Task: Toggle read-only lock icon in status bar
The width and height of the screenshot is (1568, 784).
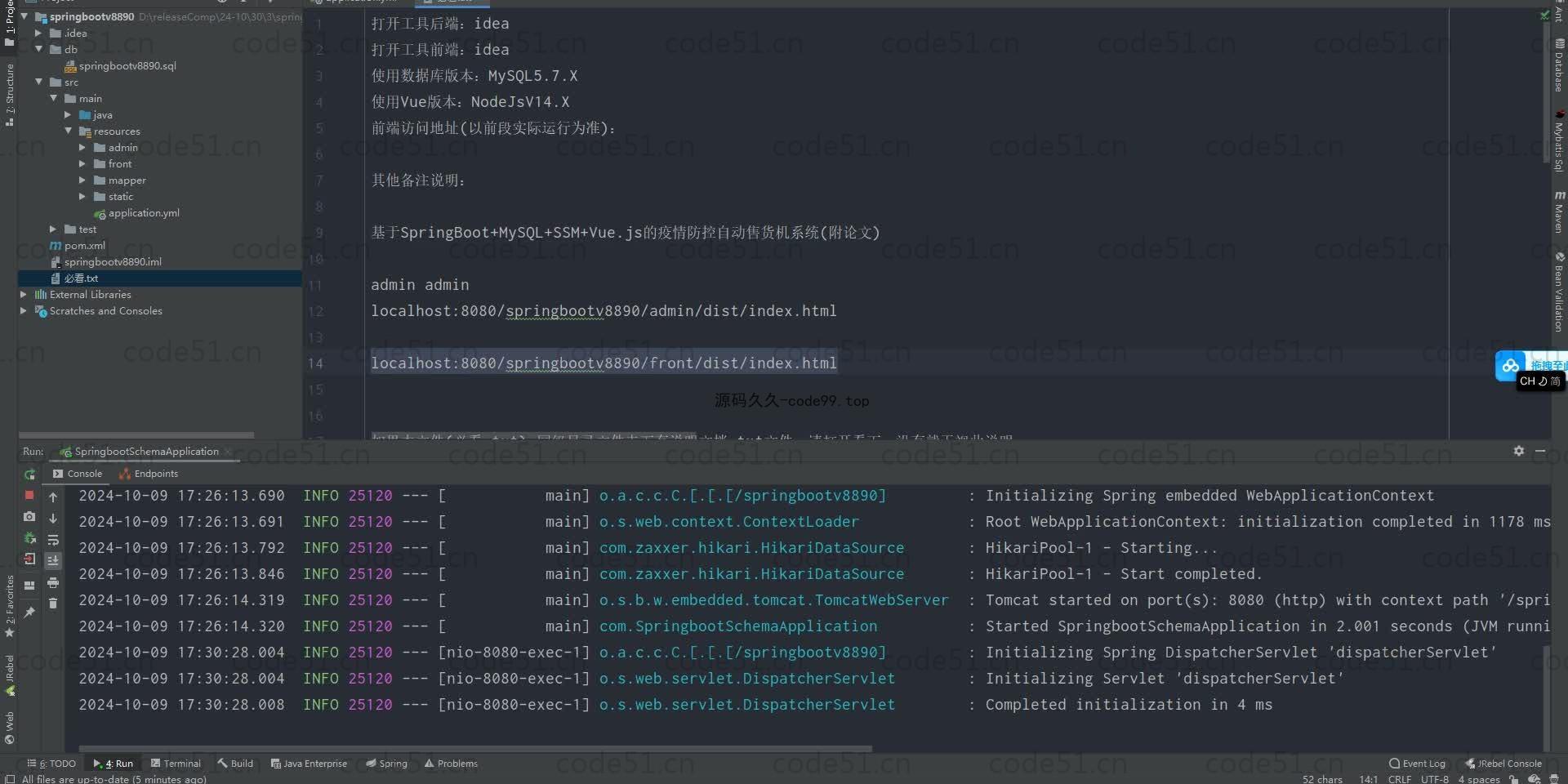Action: [x=1513, y=779]
